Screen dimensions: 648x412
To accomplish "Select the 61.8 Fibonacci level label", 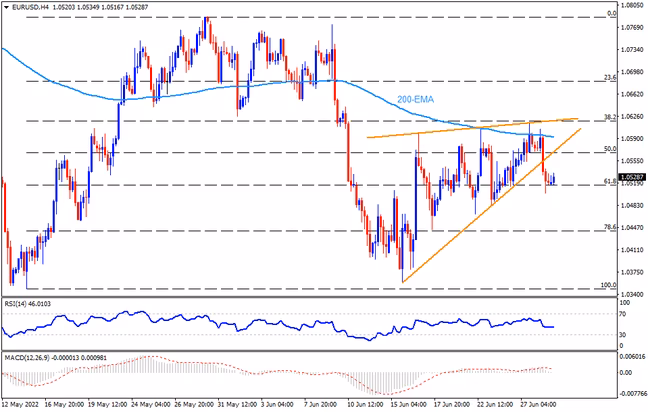I will (610, 181).
